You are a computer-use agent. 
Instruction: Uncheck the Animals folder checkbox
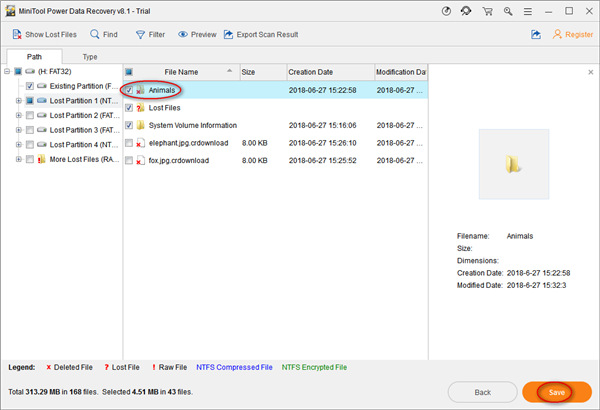pyautogui.click(x=130, y=90)
